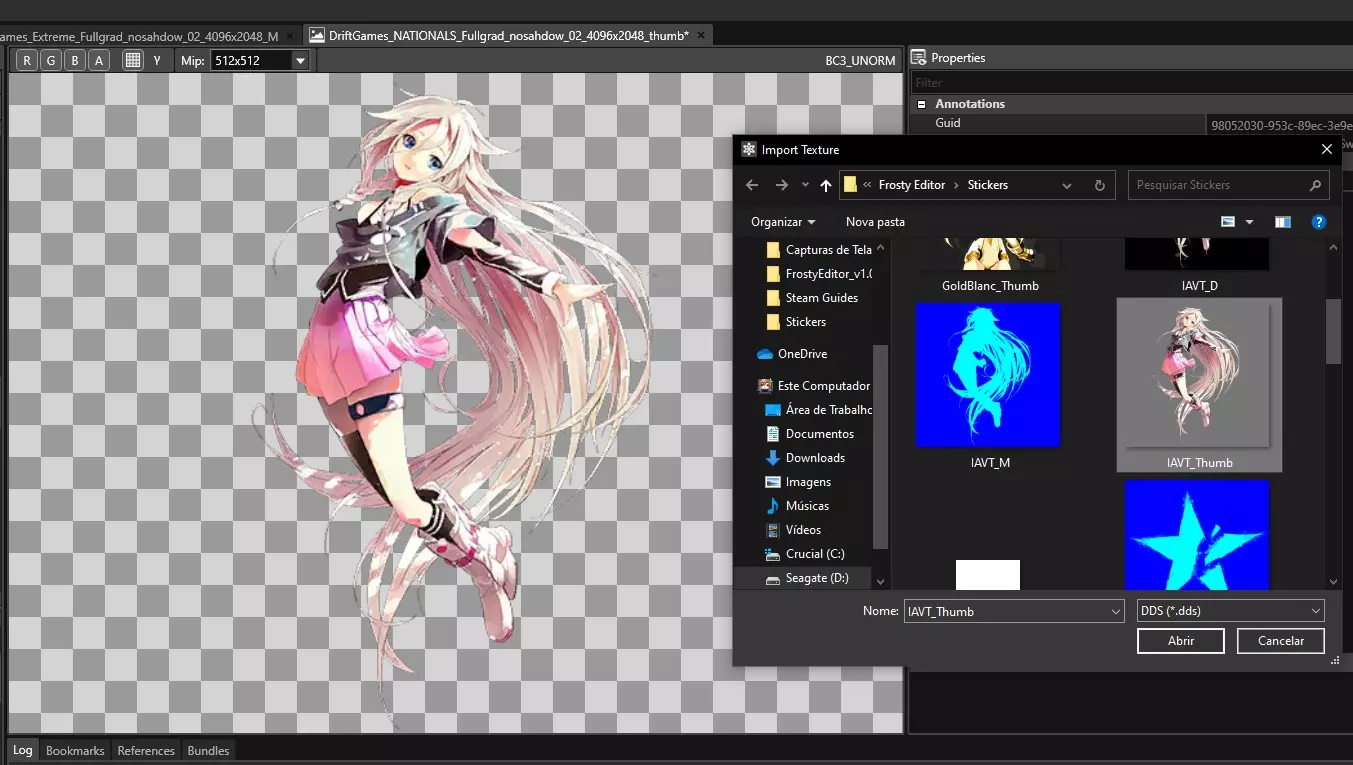Toggle the green channel G button
1353x765 pixels.
[x=51, y=61]
